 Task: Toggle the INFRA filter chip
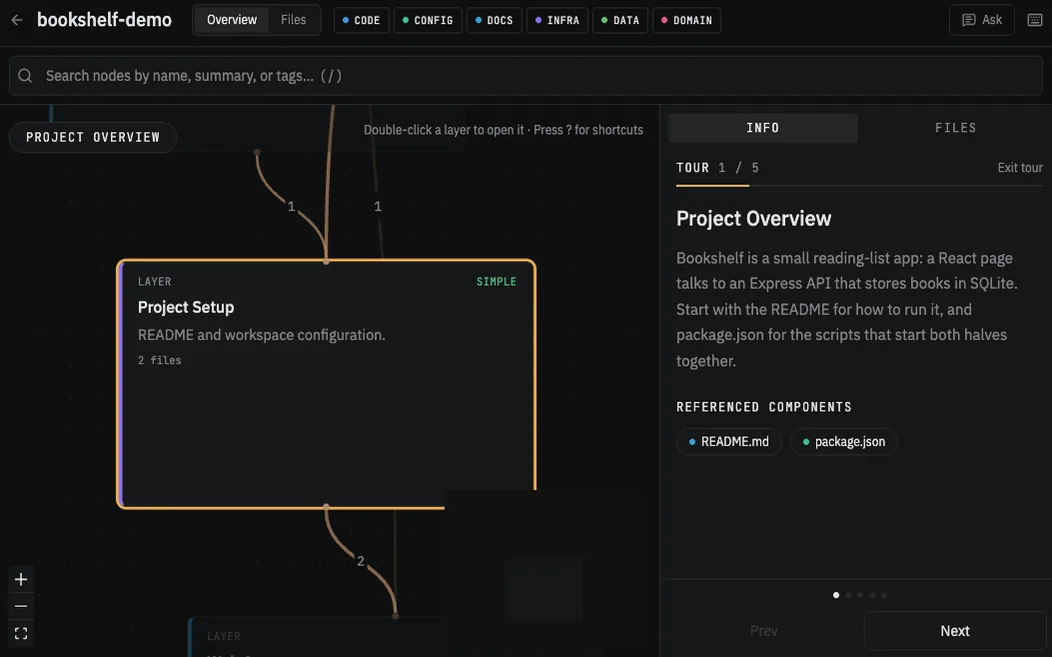(x=557, y=20)
